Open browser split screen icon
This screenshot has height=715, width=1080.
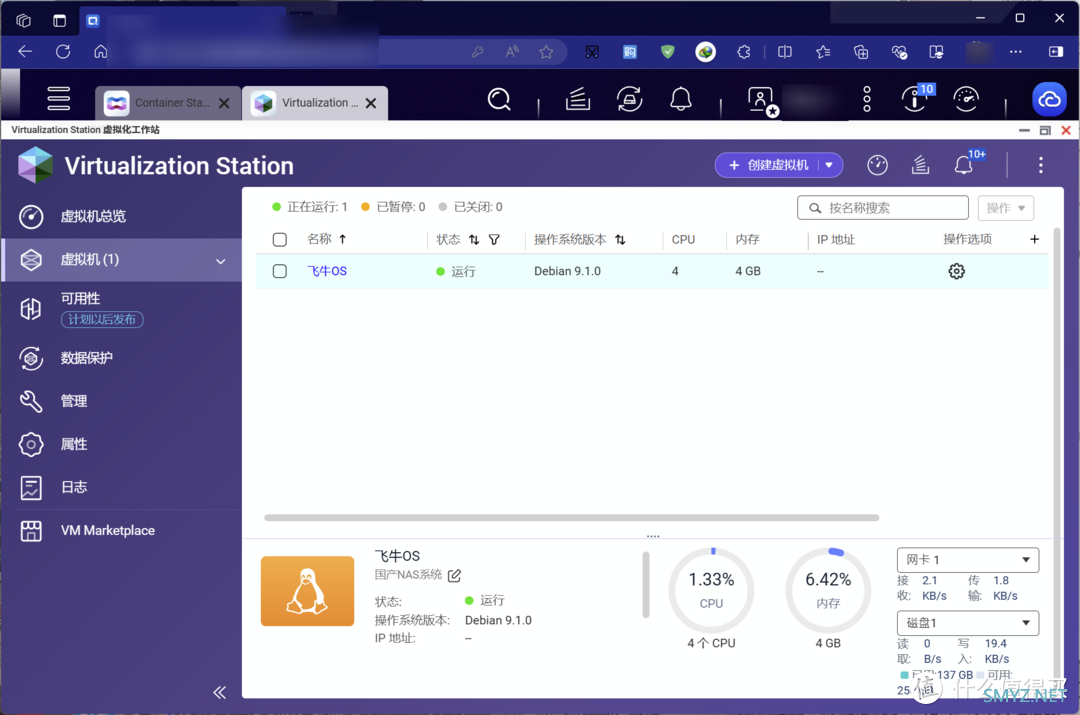click(785, 52)
